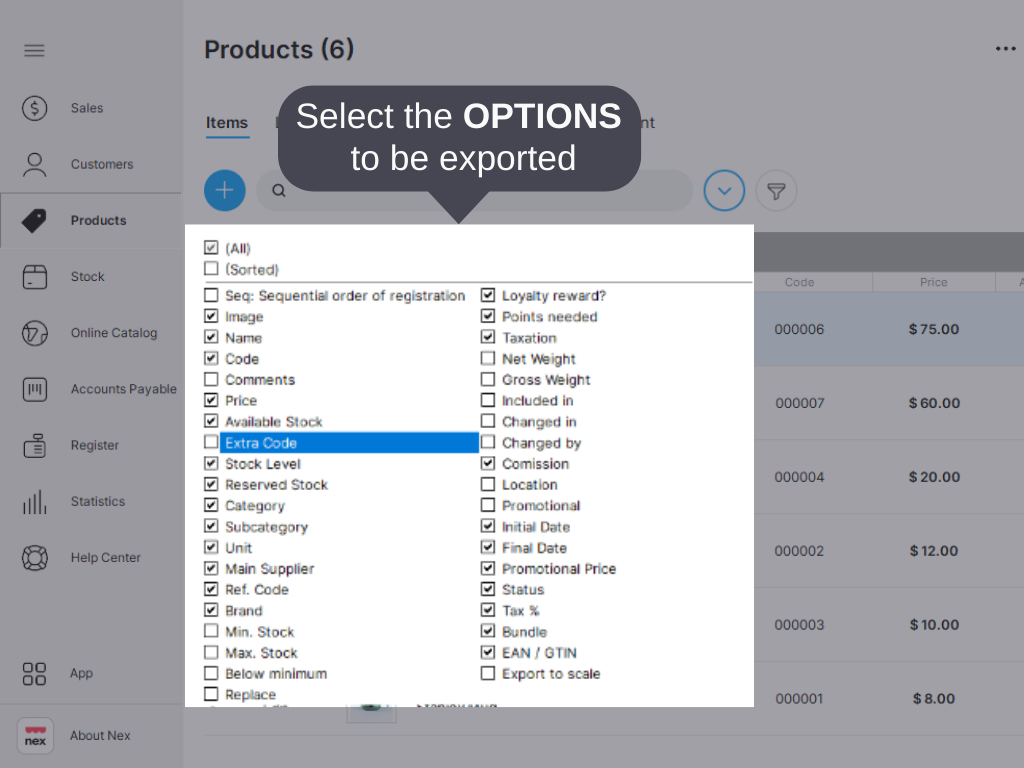Open the Stock section
Viewport: 1024px width, 768px height.
[x=35, y=276]
